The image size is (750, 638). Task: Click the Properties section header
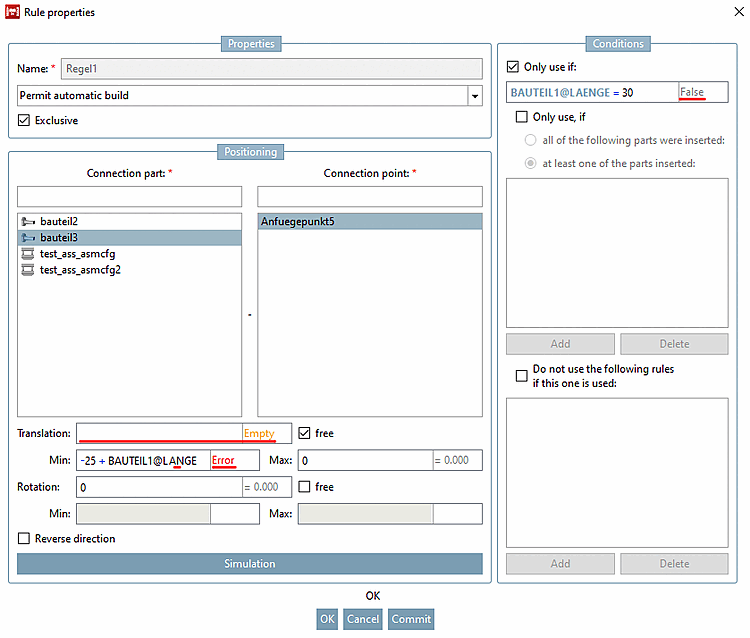251,44
